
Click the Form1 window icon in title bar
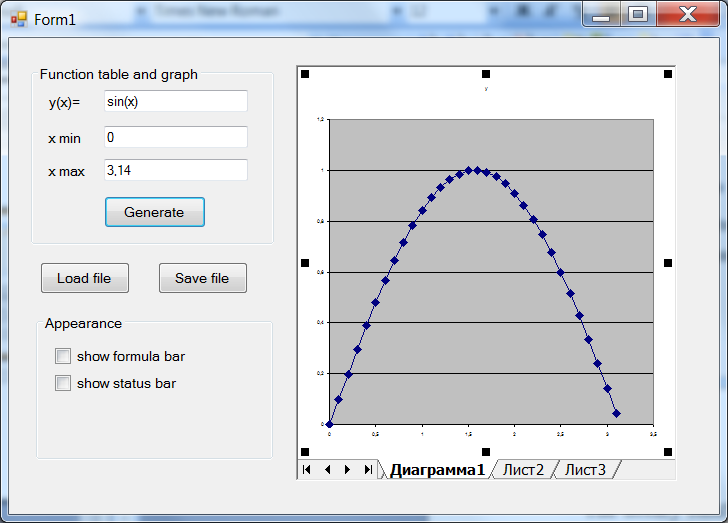tap(19, 19)
